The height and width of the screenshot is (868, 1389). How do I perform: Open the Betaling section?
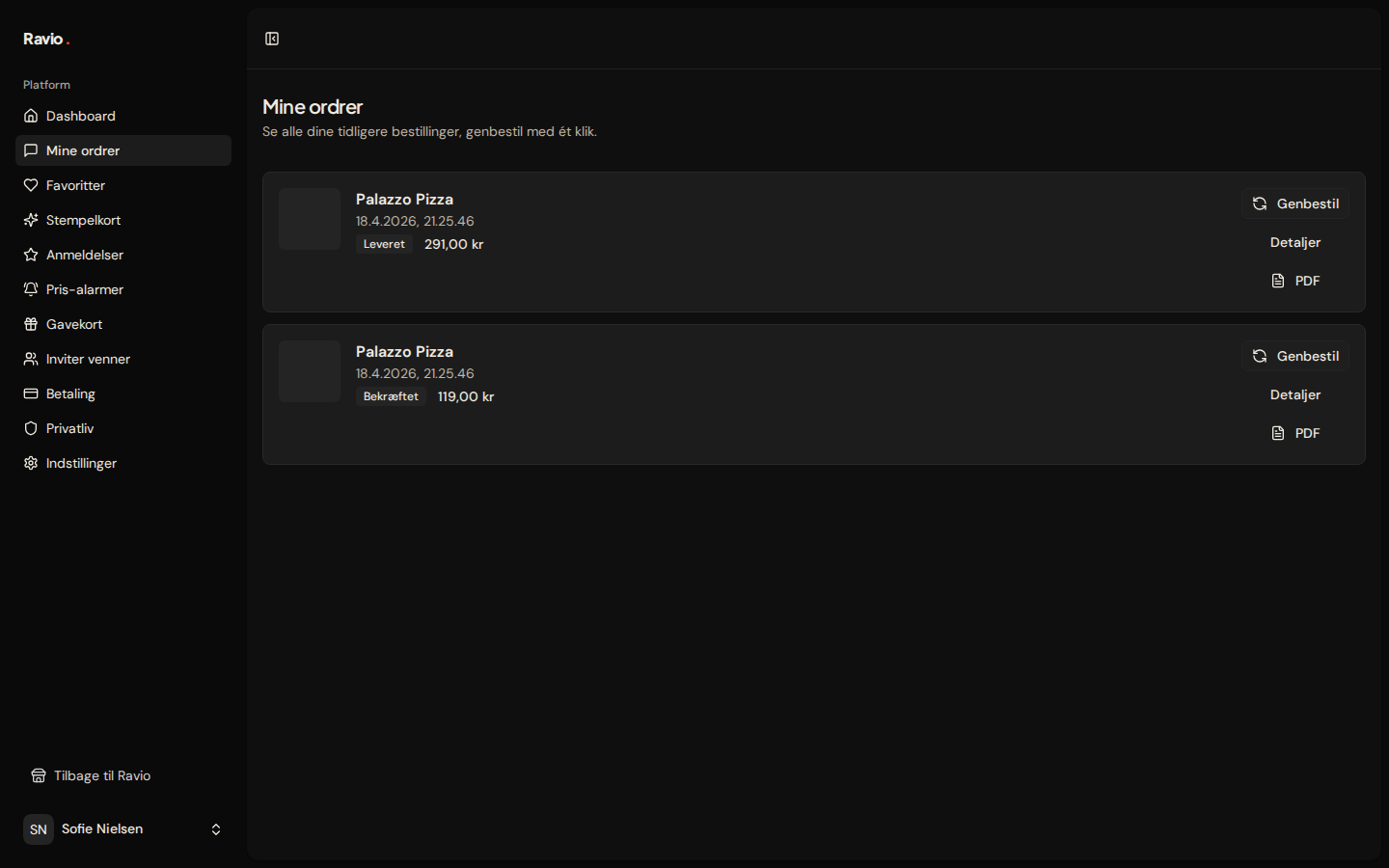point(123,393)
